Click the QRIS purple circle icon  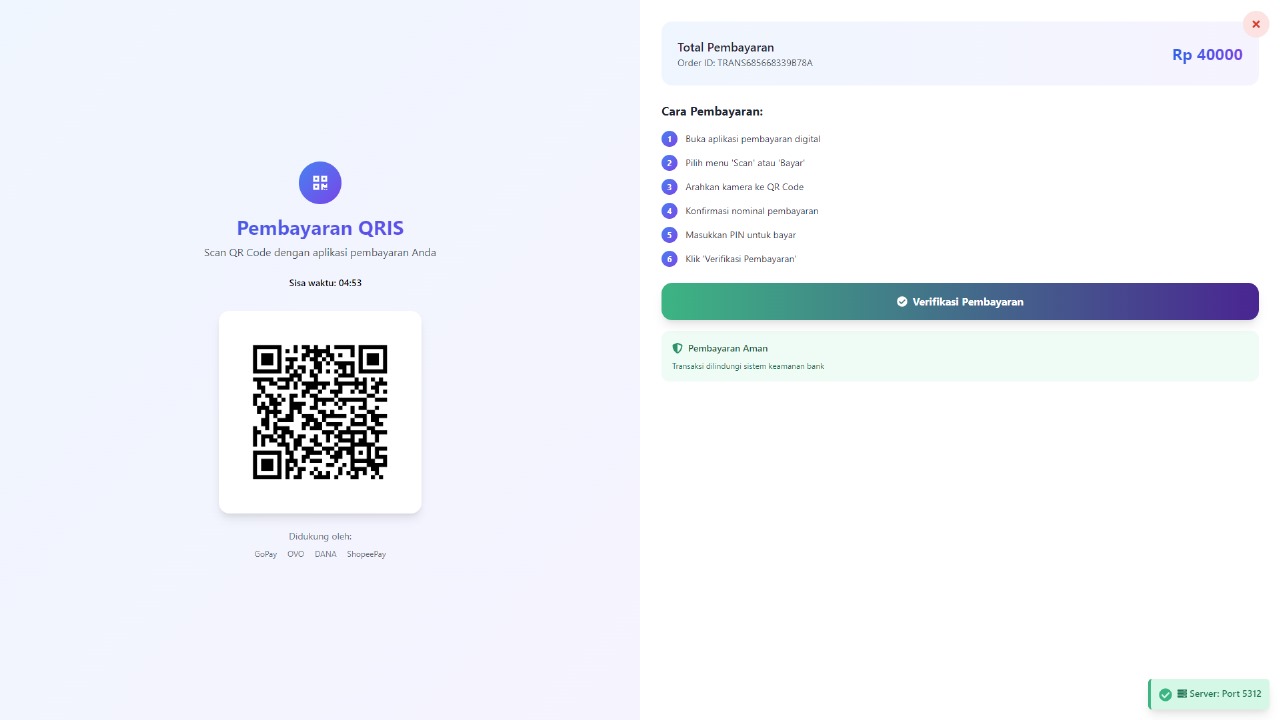pos(320,183)
